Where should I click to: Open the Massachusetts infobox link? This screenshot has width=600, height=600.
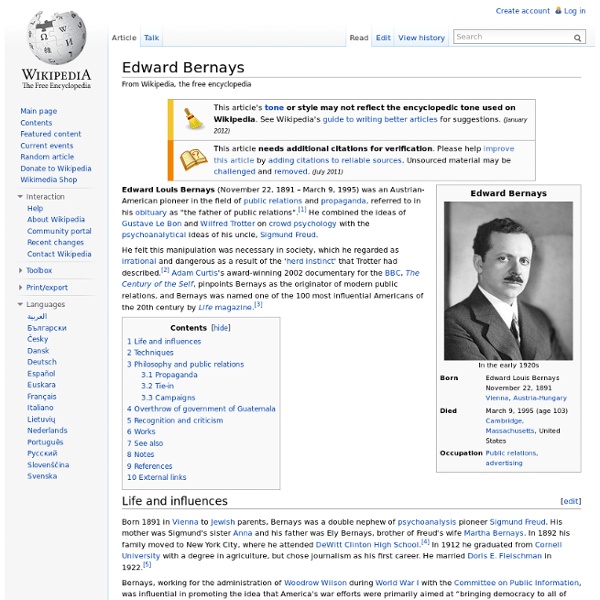pos(509,431)
